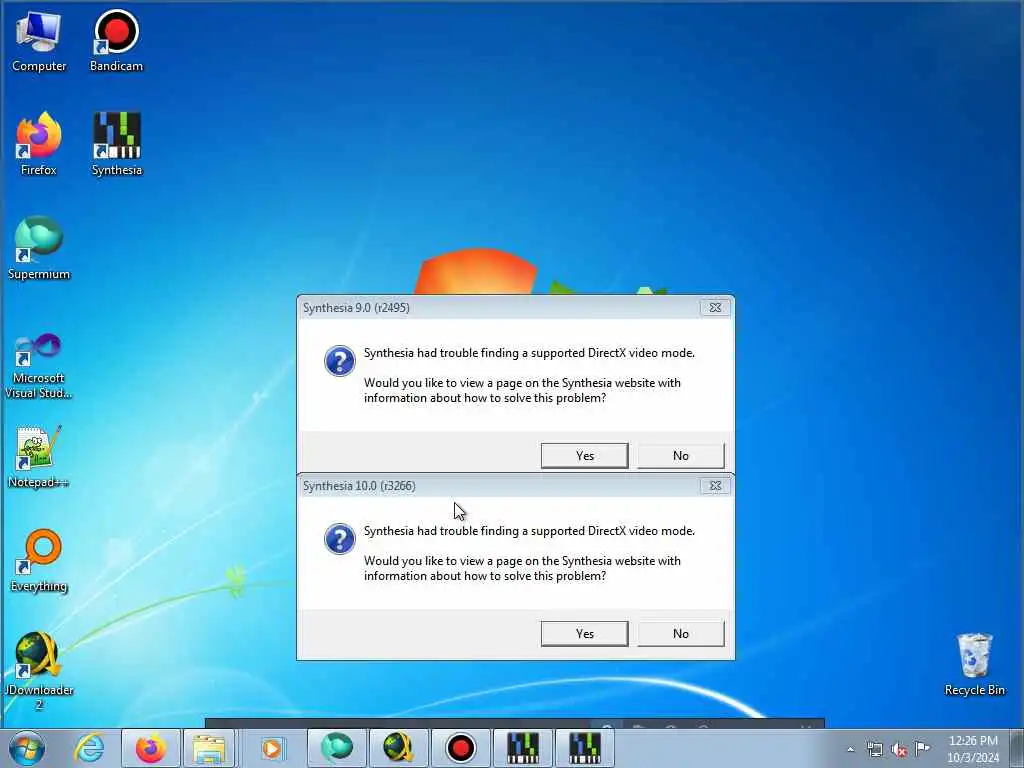Click the question icon in Synthesia 9.0 dialog
Viewport: 1024px width, 768px height.
point(340,361)
